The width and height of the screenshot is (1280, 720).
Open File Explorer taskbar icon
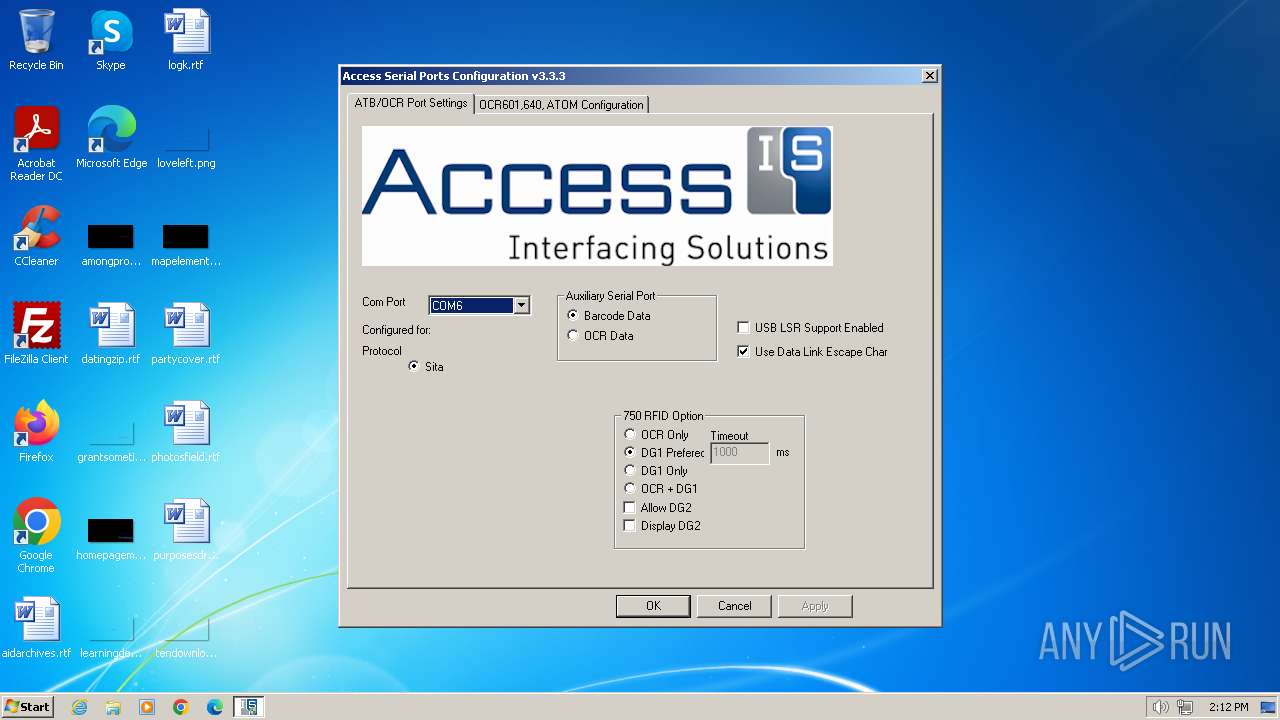tap(113, 707)
